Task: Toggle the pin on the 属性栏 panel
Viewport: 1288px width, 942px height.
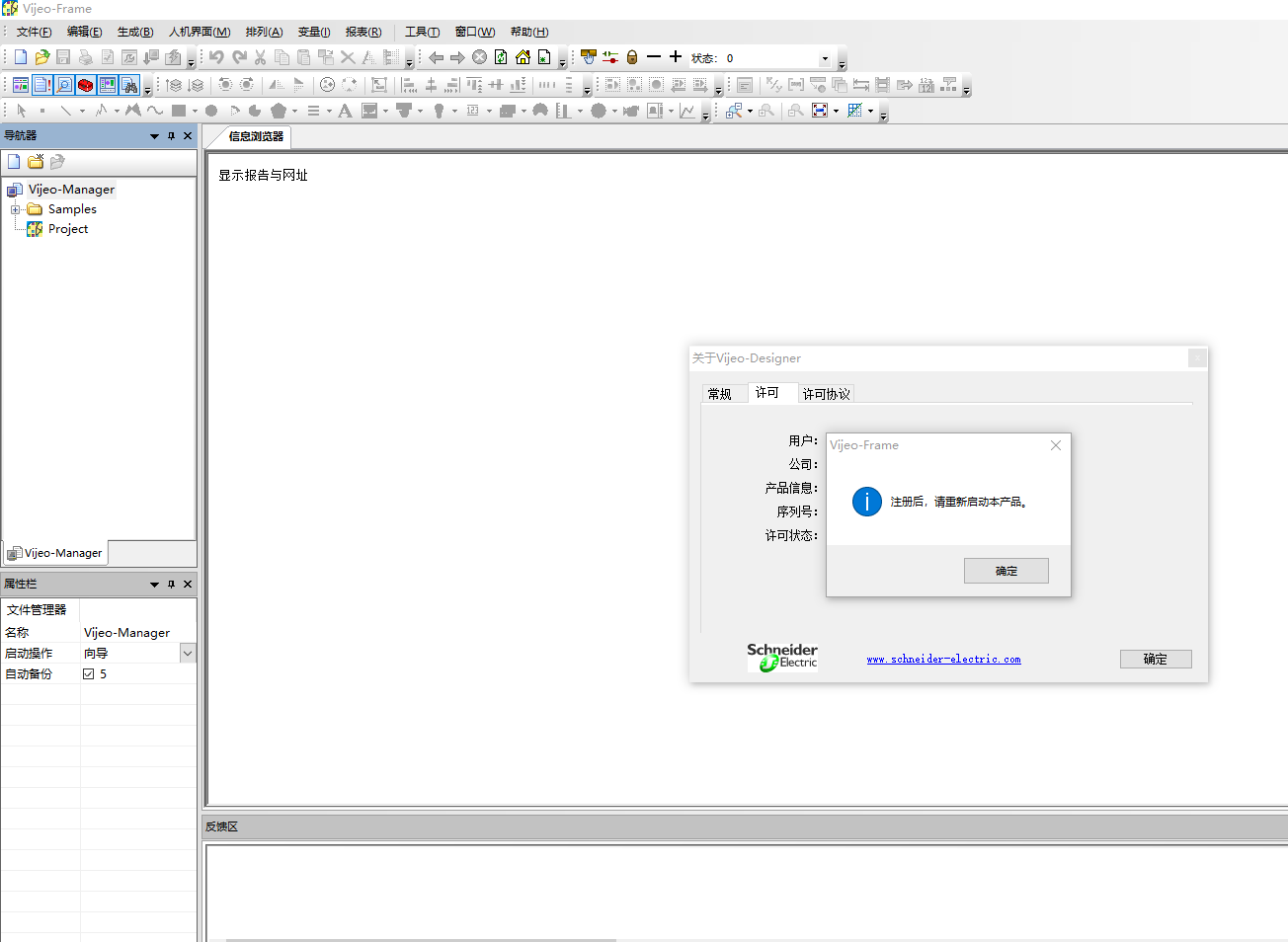Action: click(171, 585)
